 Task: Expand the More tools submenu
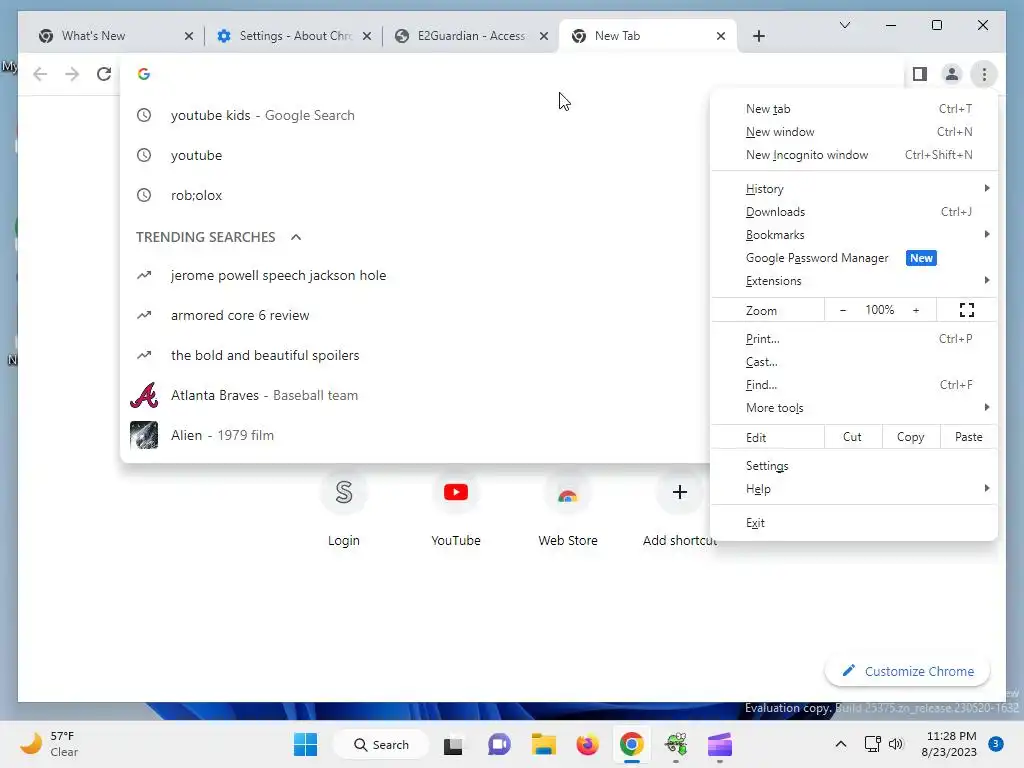click(x=854, y=408)
